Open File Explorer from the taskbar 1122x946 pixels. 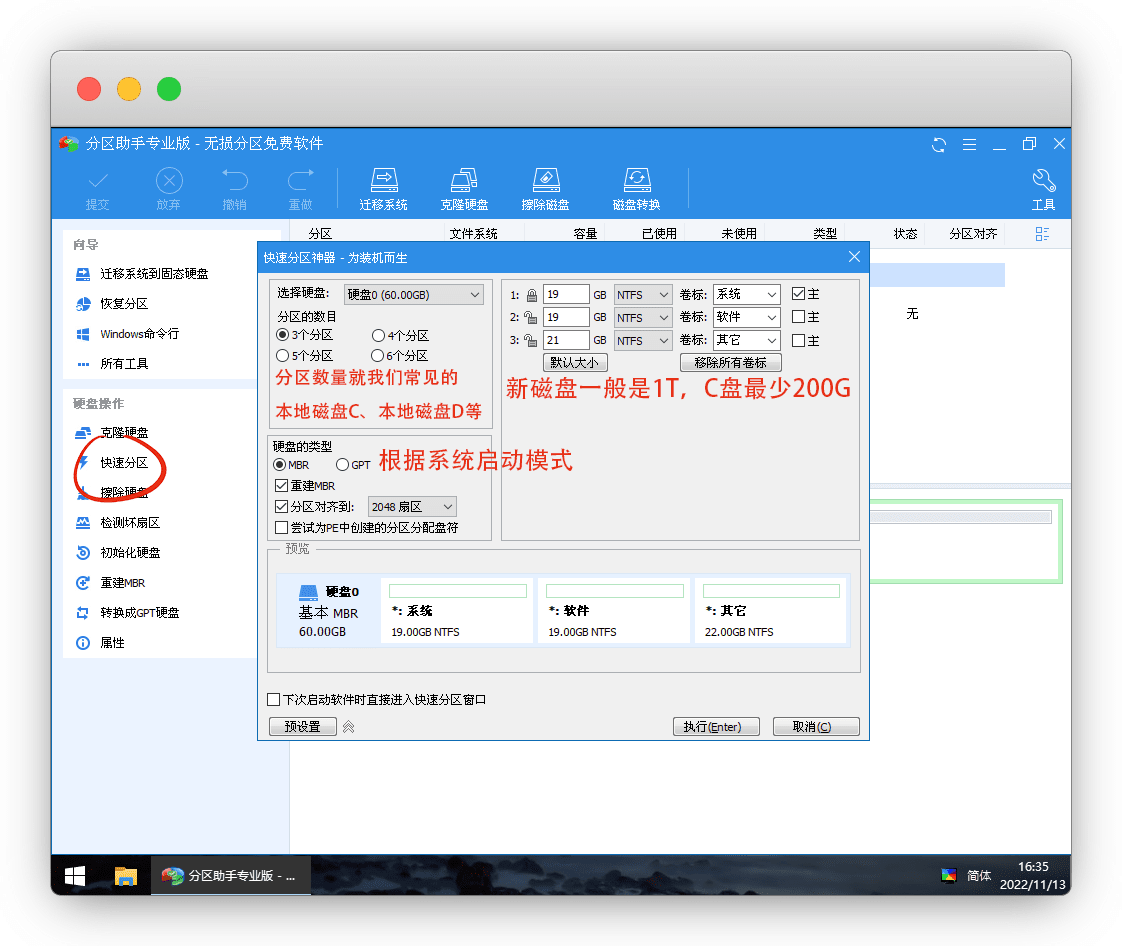pos(125,876)
